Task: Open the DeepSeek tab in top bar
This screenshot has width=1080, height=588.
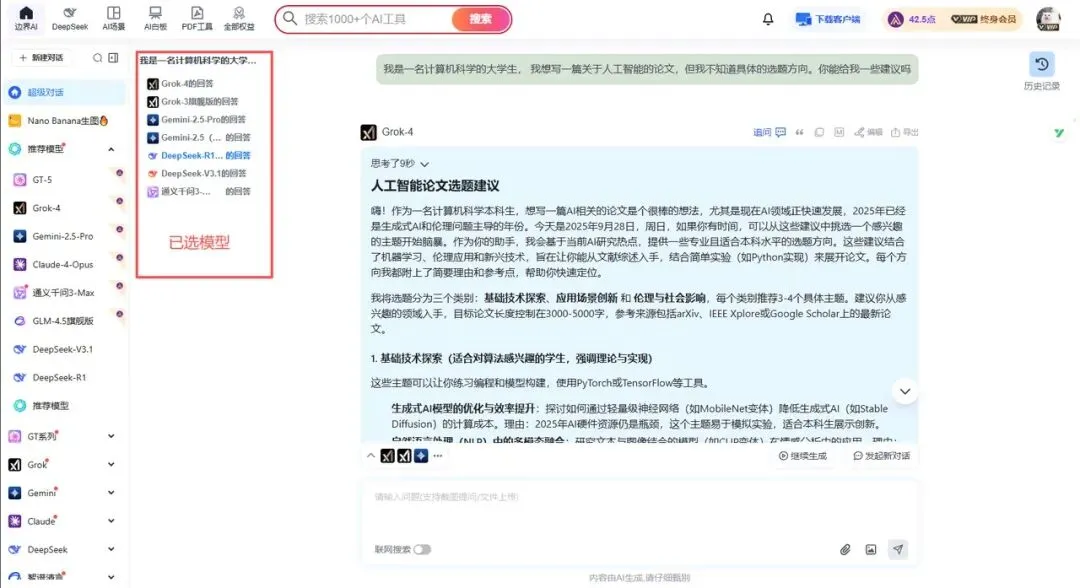Action: tap(70, 18)
